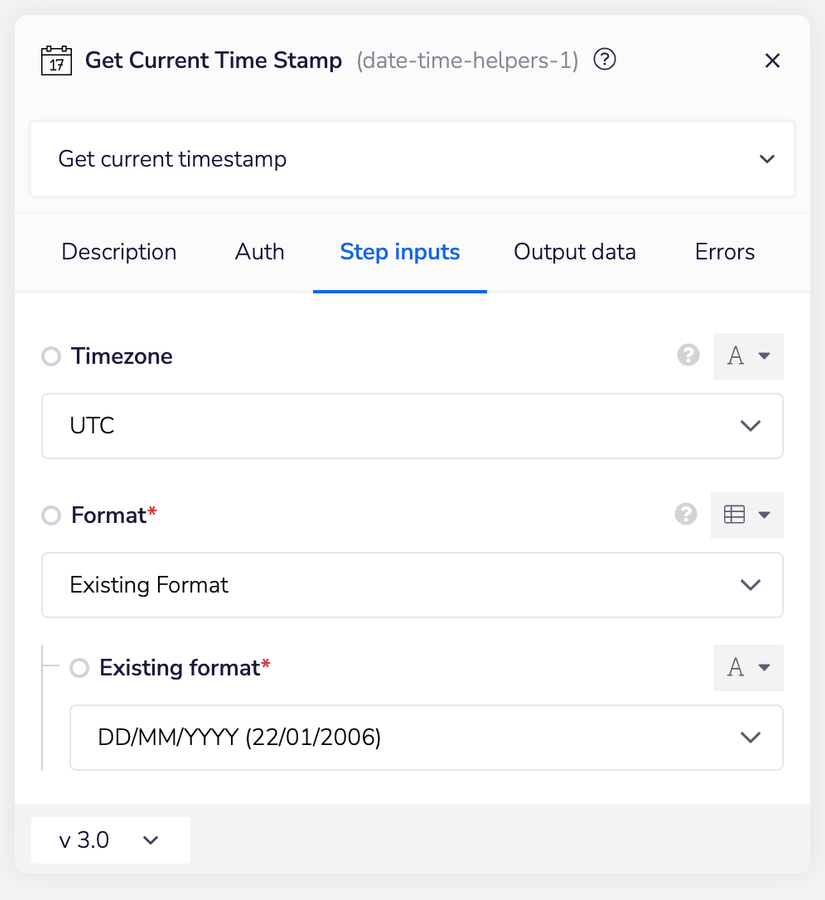Open the v 3.0 version selector
This screenshot has height=900, width=825.
tap(110, 840)
